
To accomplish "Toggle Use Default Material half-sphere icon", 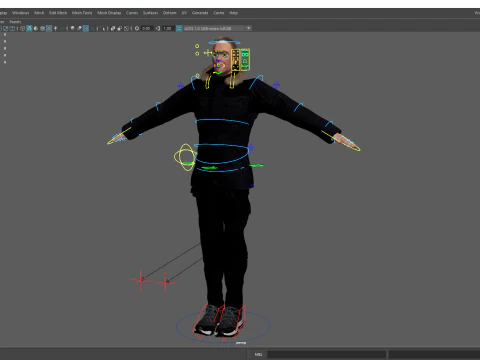I will pos(36,28).
